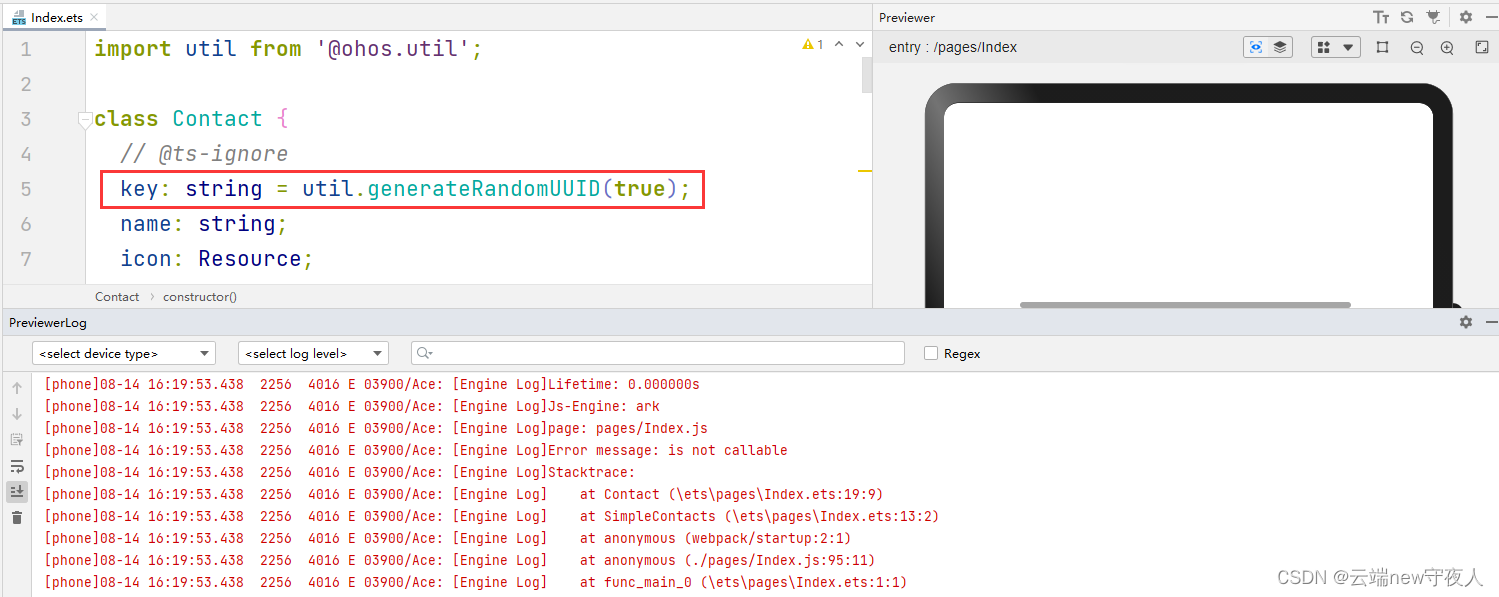Screen dimensions: 1499x597
Task: Go to next highlighted problem arrow
Action: [x=860, y=44]
